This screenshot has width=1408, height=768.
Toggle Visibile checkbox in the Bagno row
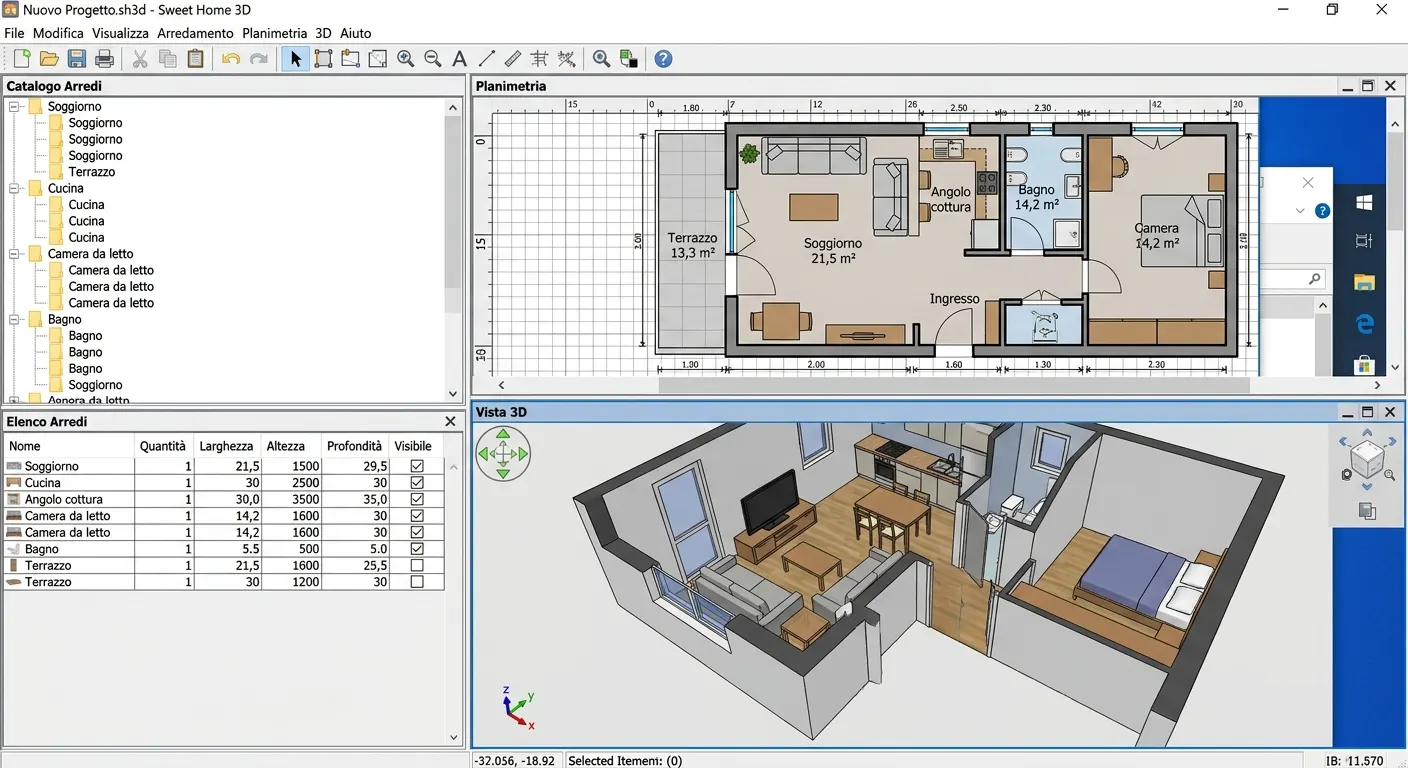pyautogui.click(x=417, y=549)
